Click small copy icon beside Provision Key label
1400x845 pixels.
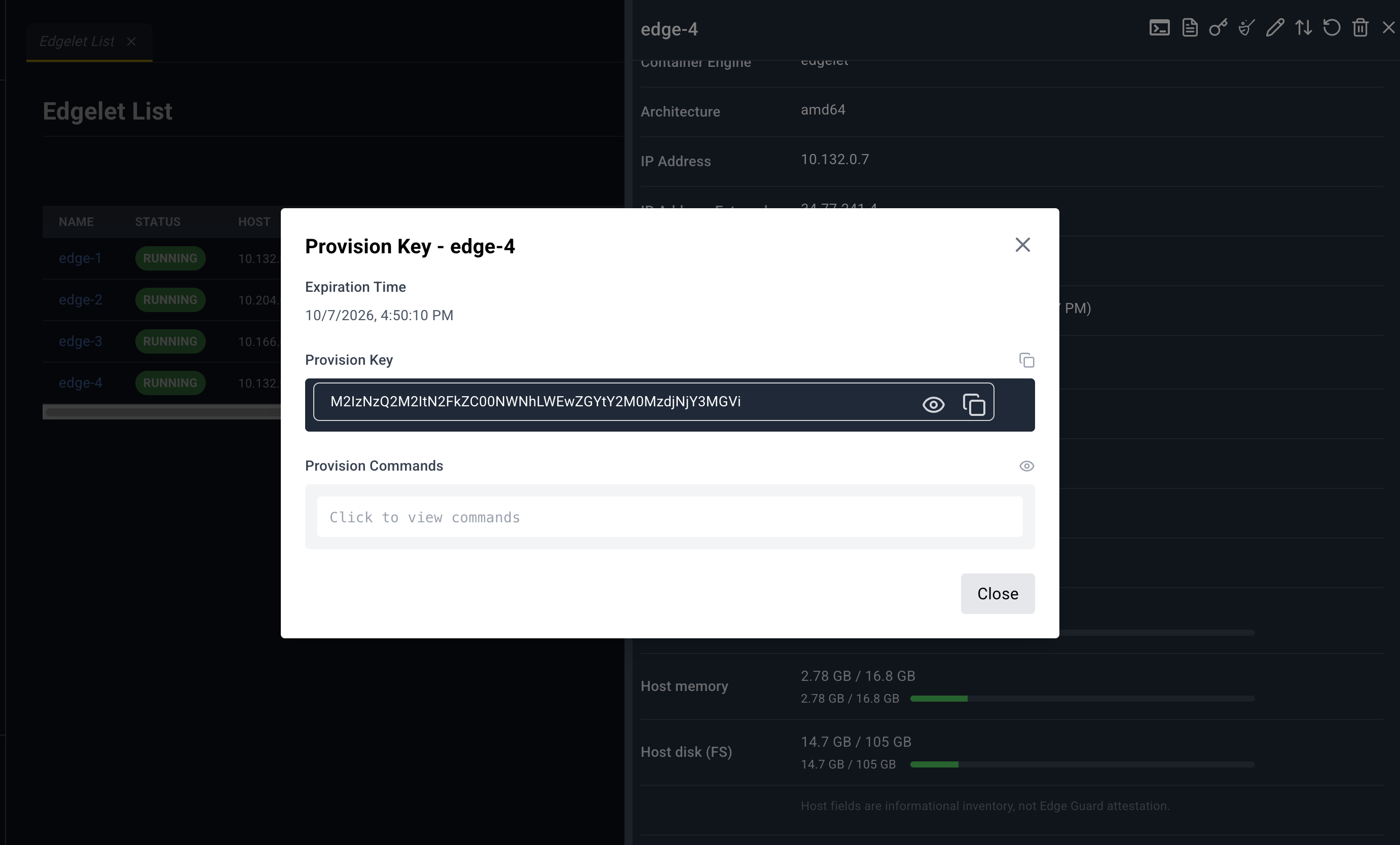coord(1026,360)
